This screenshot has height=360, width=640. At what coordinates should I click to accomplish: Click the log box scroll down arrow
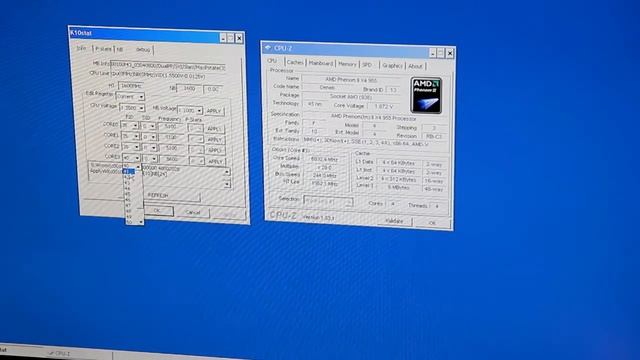[x=227, y=184]
